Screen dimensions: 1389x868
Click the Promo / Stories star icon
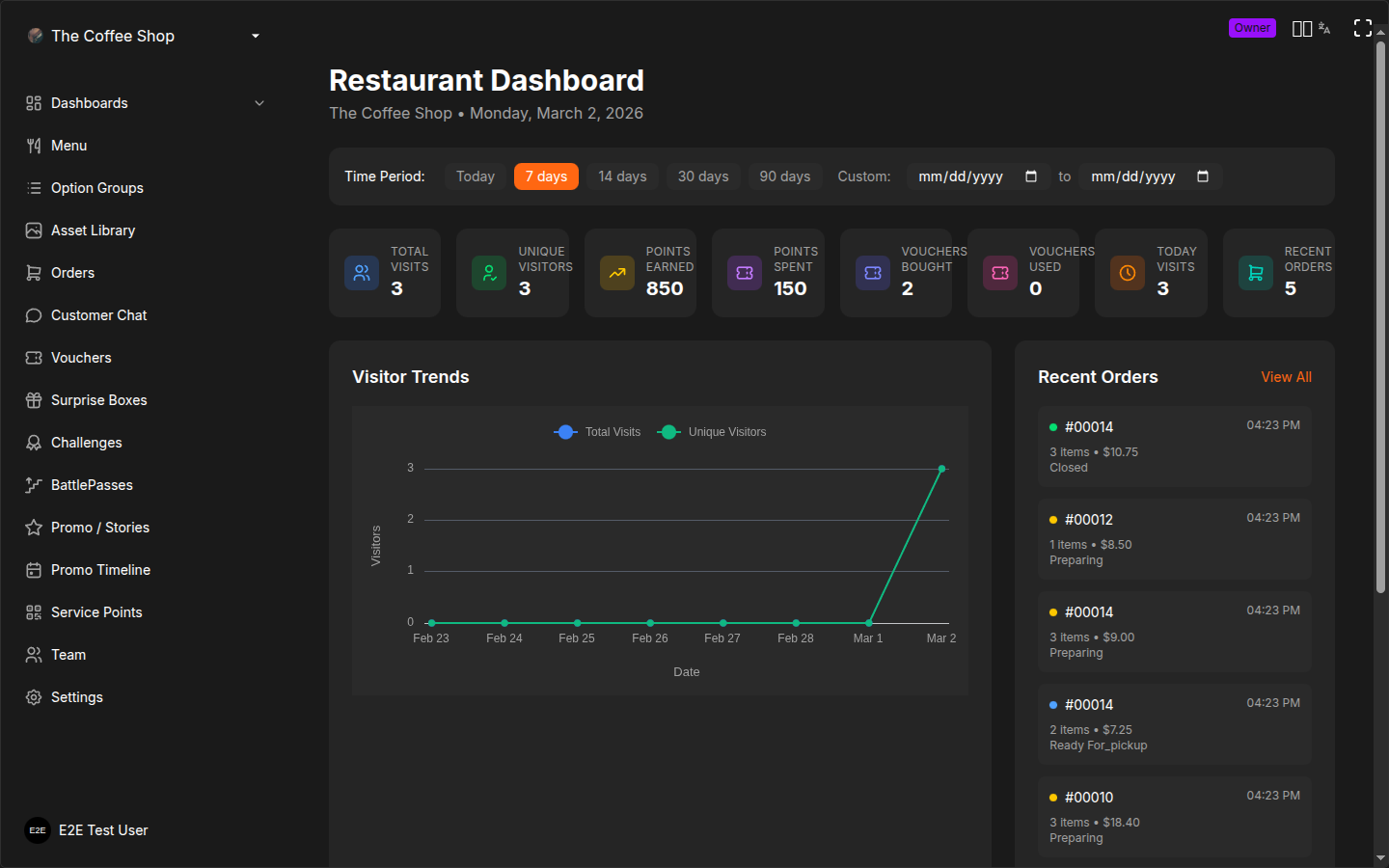[33, 528]
